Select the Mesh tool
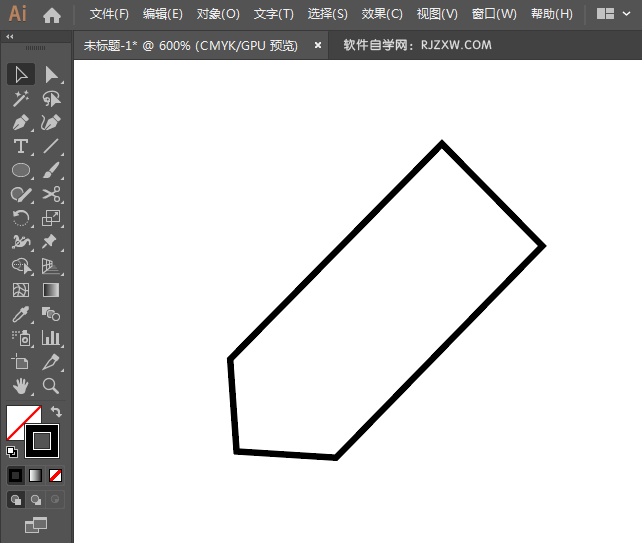 click(21, 290)
